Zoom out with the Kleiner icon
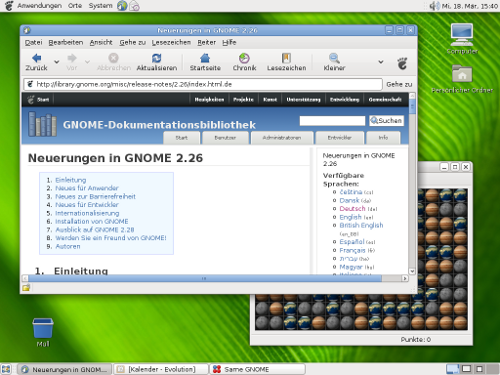Screen dimensions: 500x375 click(x=334, y=58)
